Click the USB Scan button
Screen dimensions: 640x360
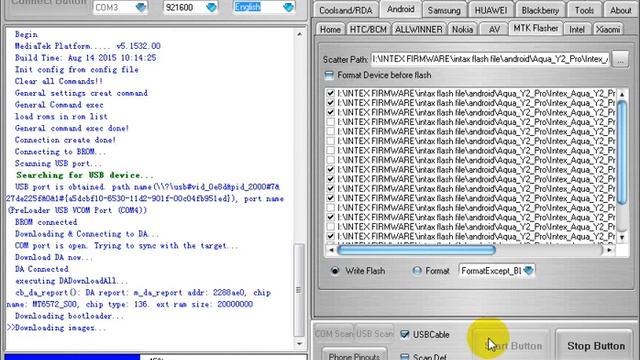tap(374, 334)
